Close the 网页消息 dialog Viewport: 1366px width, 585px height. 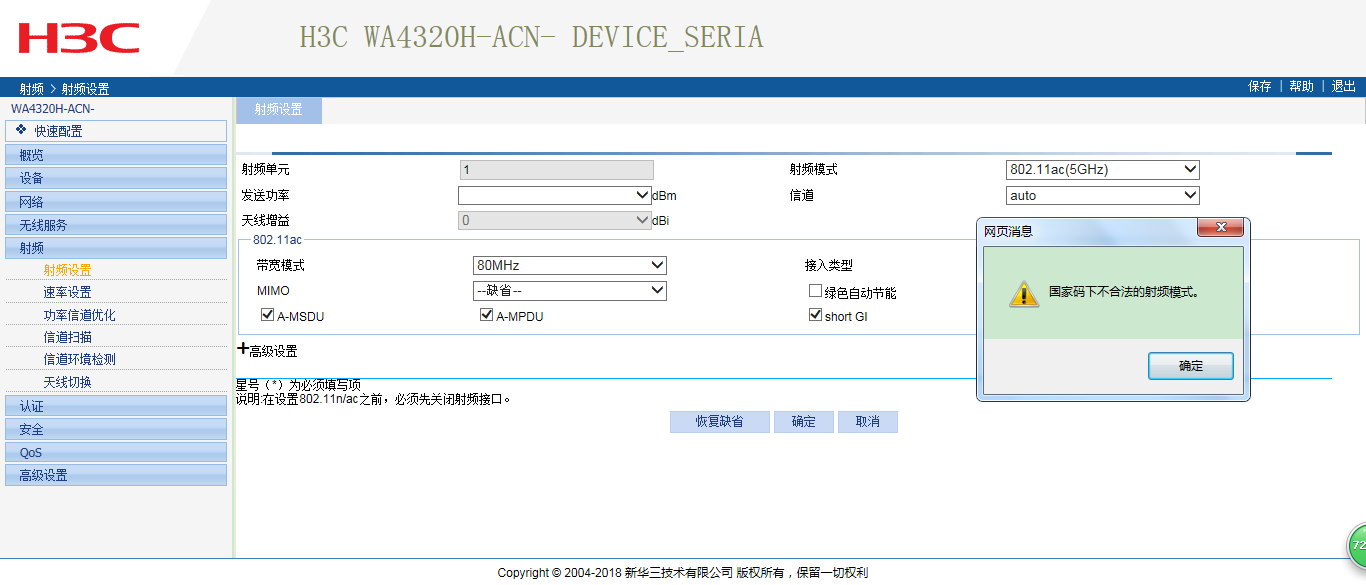point(1220,228)
